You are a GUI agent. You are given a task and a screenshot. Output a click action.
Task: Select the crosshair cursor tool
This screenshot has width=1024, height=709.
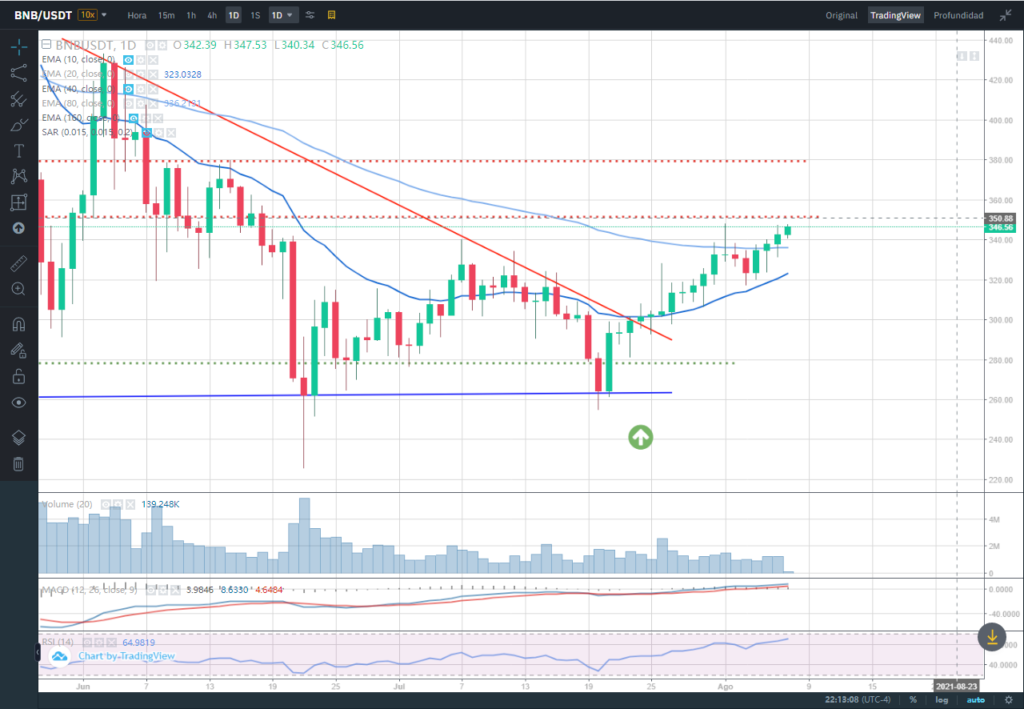(18, 46)
